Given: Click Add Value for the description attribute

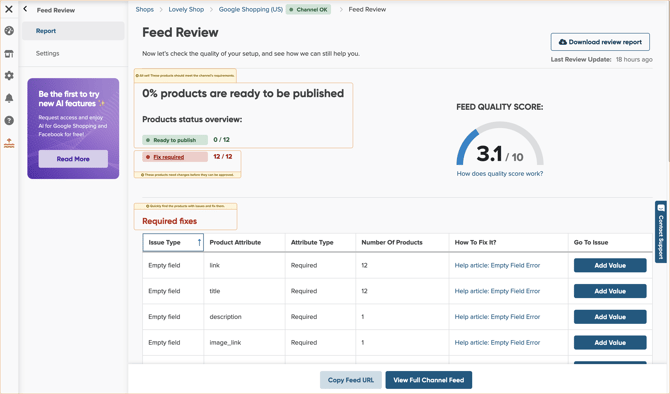Looking at the screenshot, I should 610,317.
